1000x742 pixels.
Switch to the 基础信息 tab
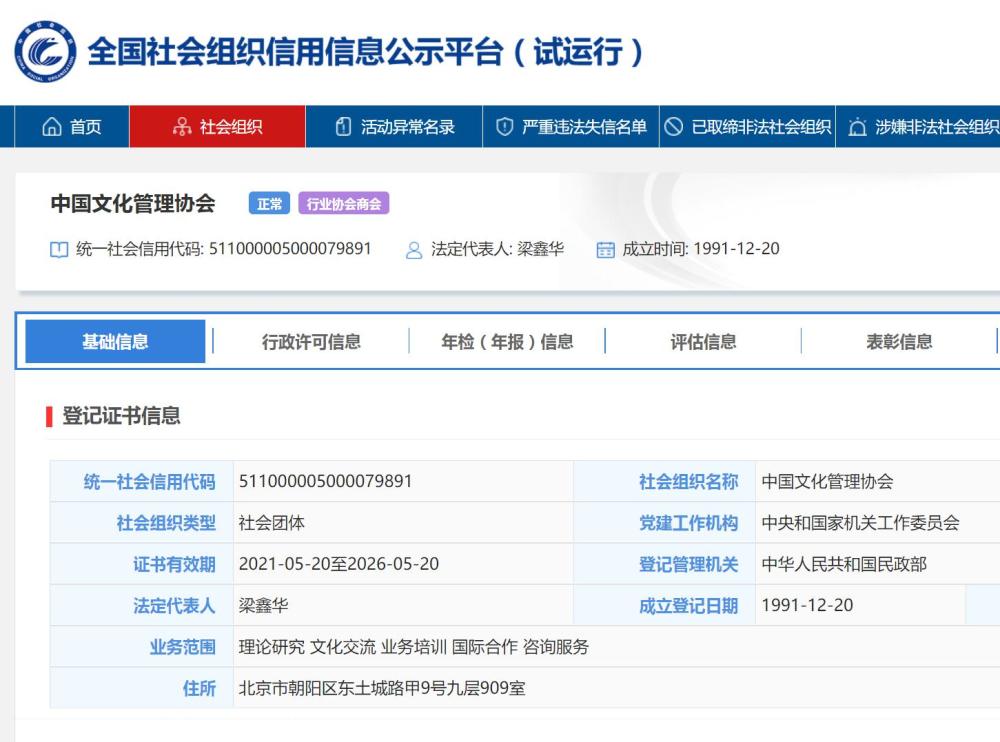(115, 341)
